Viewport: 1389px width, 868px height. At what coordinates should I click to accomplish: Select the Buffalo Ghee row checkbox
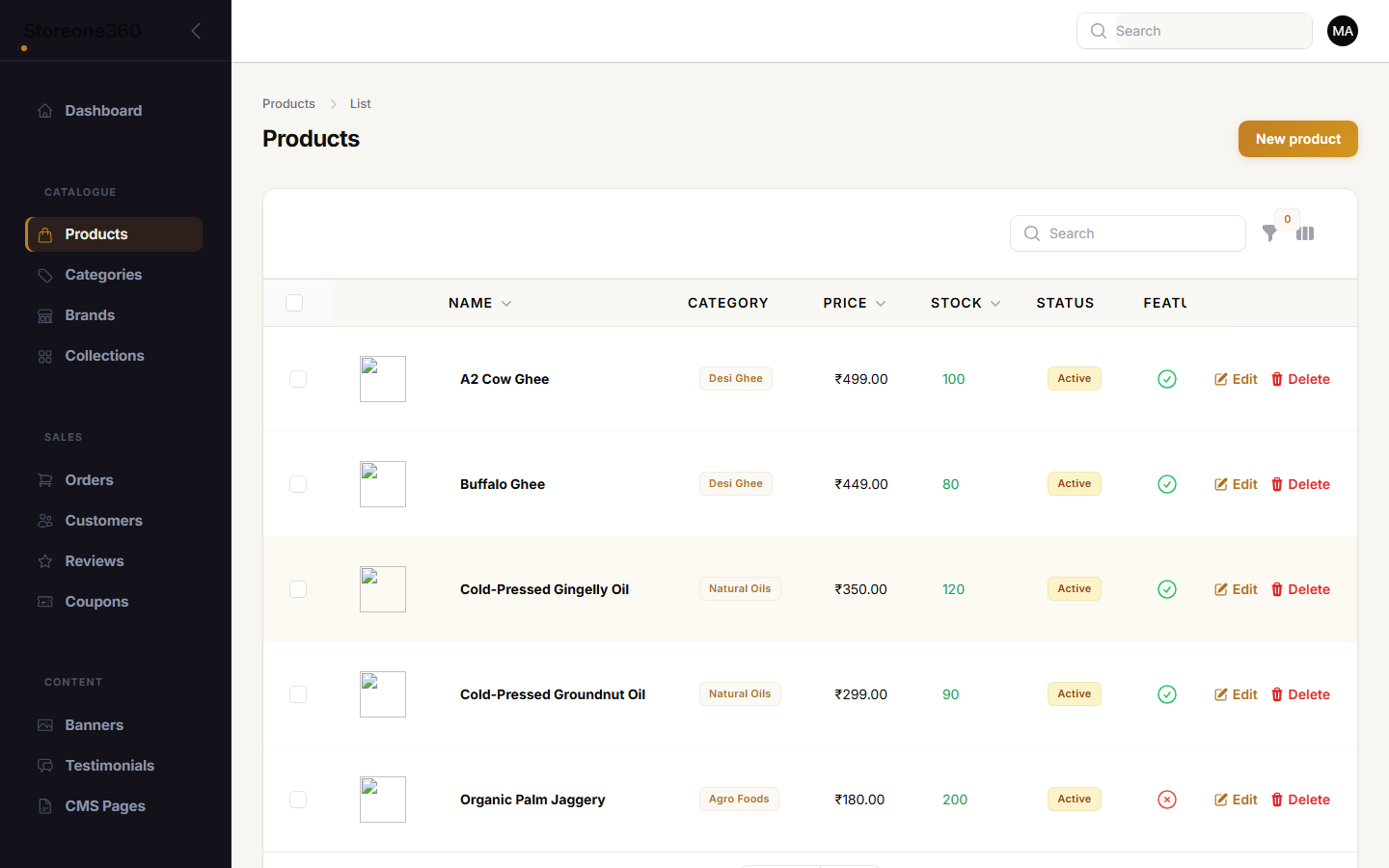[298, 484]
